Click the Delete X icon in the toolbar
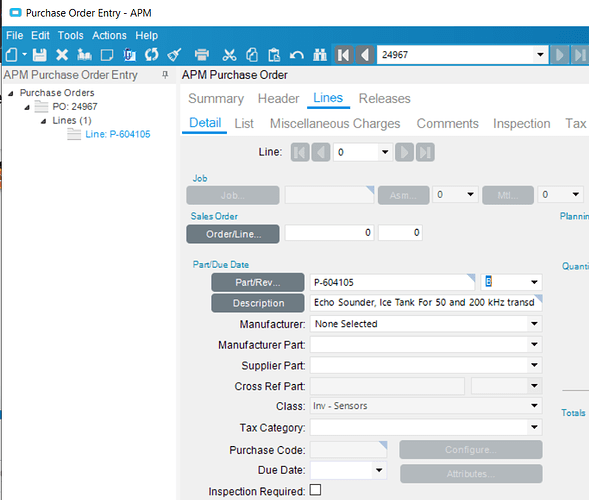 (62, 55)
